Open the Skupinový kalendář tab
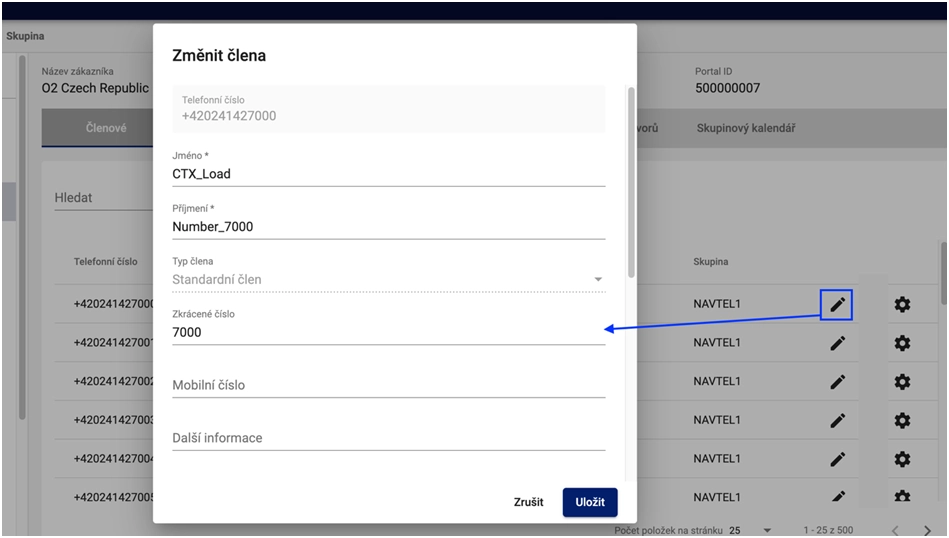 [746, 128]
